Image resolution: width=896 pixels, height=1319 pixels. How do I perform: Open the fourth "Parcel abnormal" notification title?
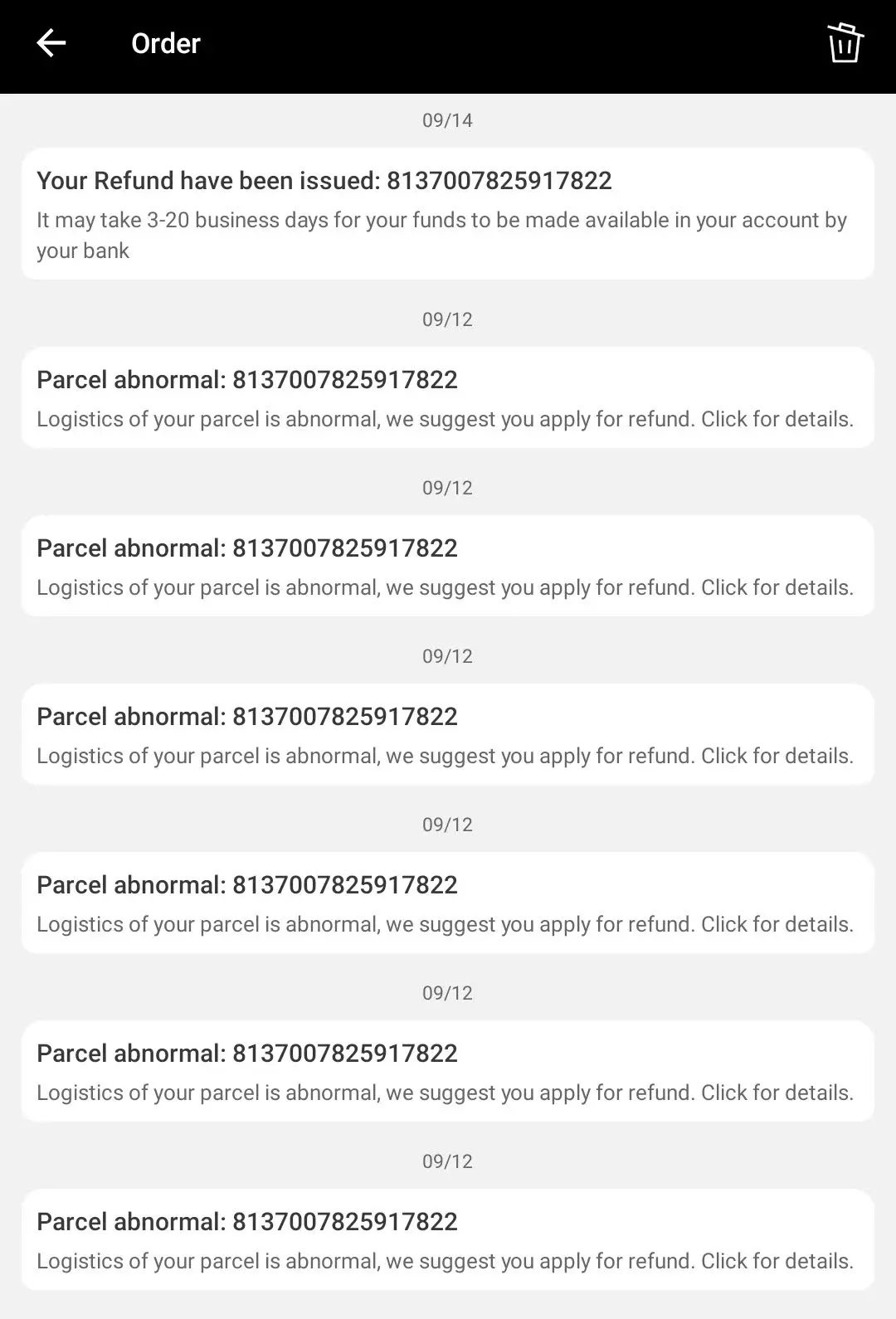[247, 885]
